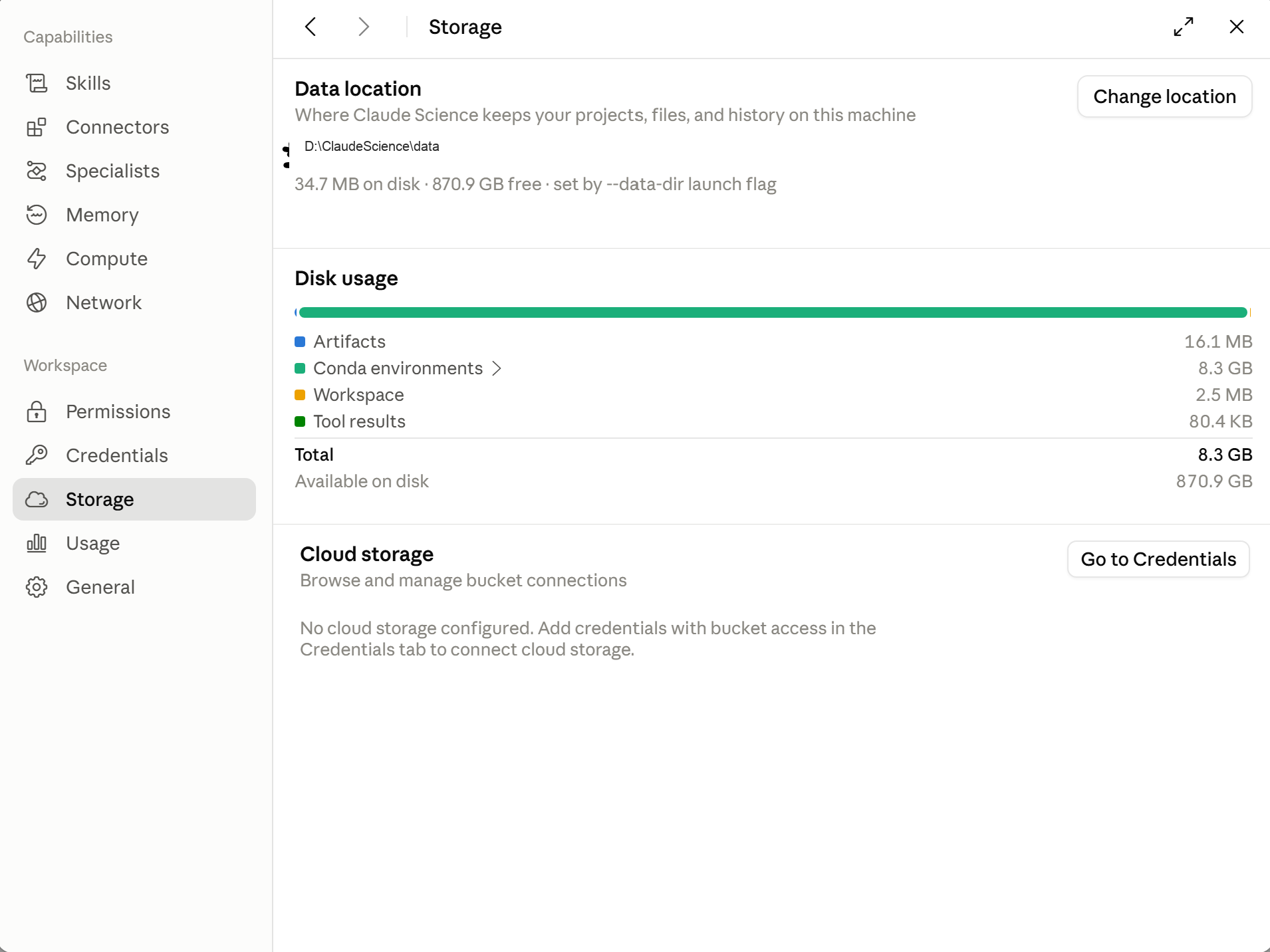Click the Network globe icon
This screenshot has width=1270, height=952.
(x=37, y=302)
